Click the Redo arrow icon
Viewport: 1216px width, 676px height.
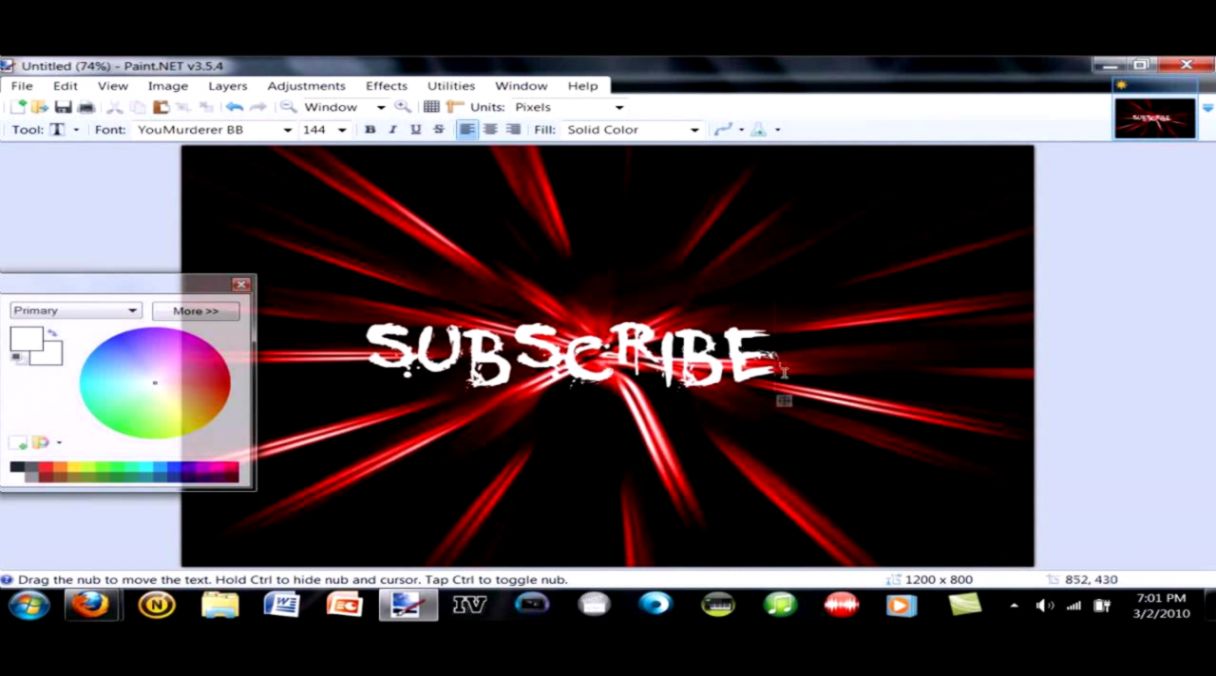[x=258, y=107]
